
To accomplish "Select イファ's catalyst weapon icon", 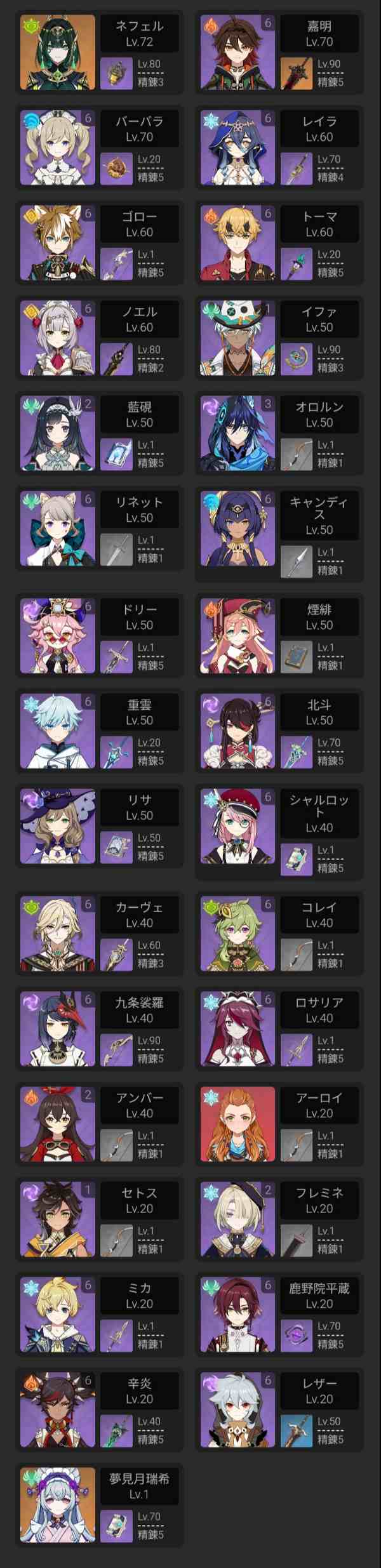I will click(297, 359).
